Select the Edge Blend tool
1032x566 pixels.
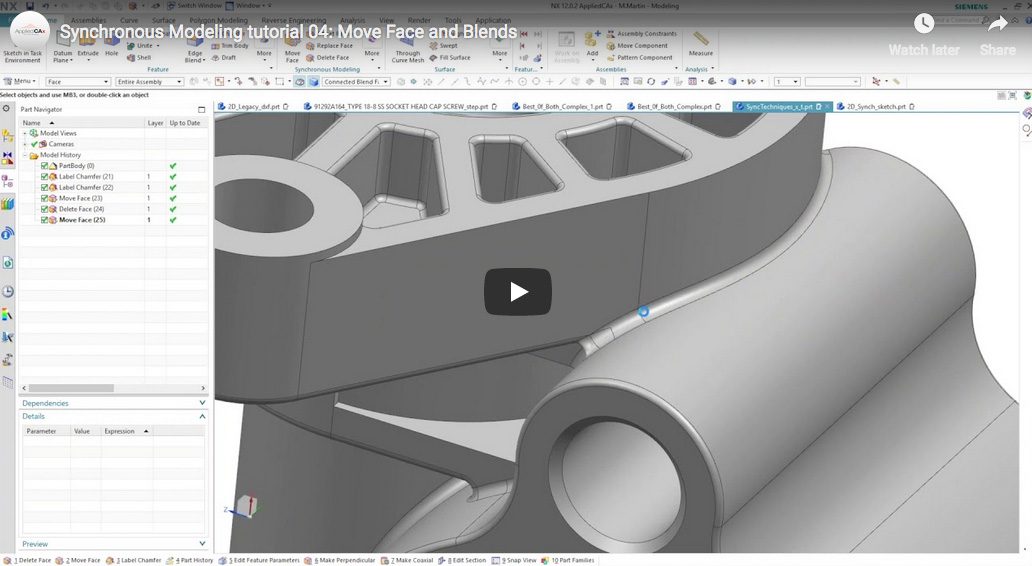(x=195, y=49)
